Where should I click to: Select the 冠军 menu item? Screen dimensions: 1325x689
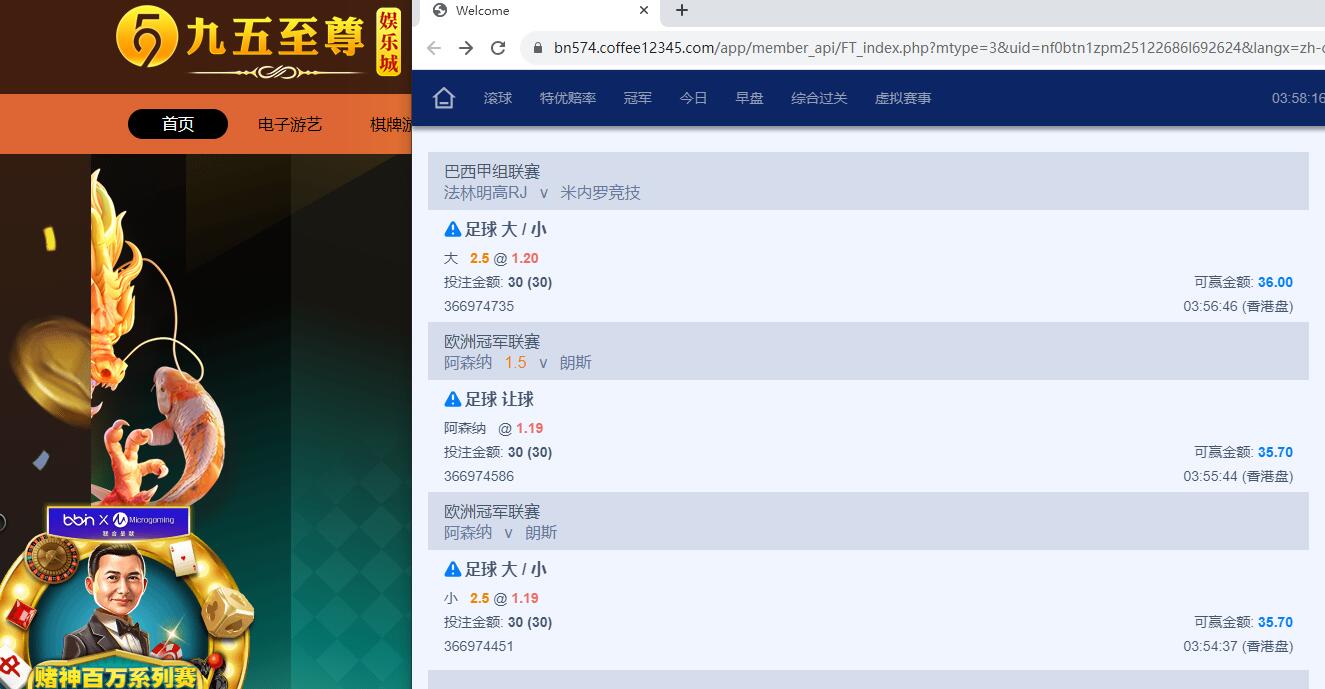point(638,98)
